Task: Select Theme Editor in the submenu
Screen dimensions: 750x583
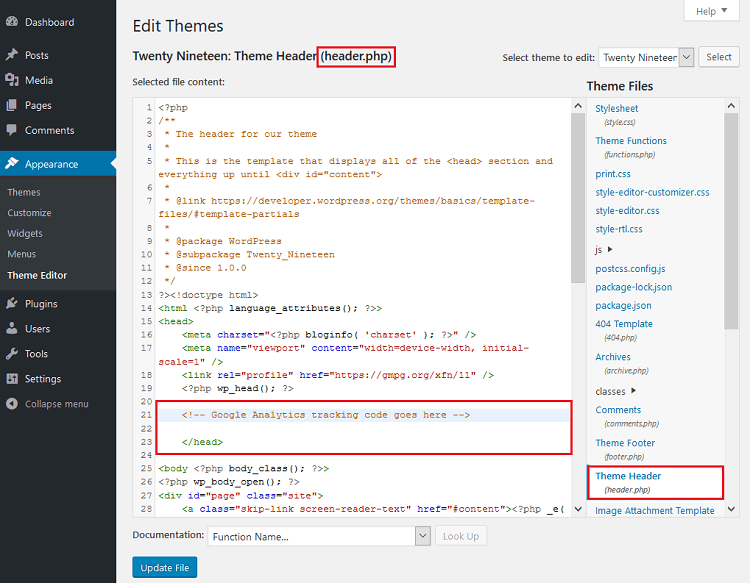Action: (37, 275)
